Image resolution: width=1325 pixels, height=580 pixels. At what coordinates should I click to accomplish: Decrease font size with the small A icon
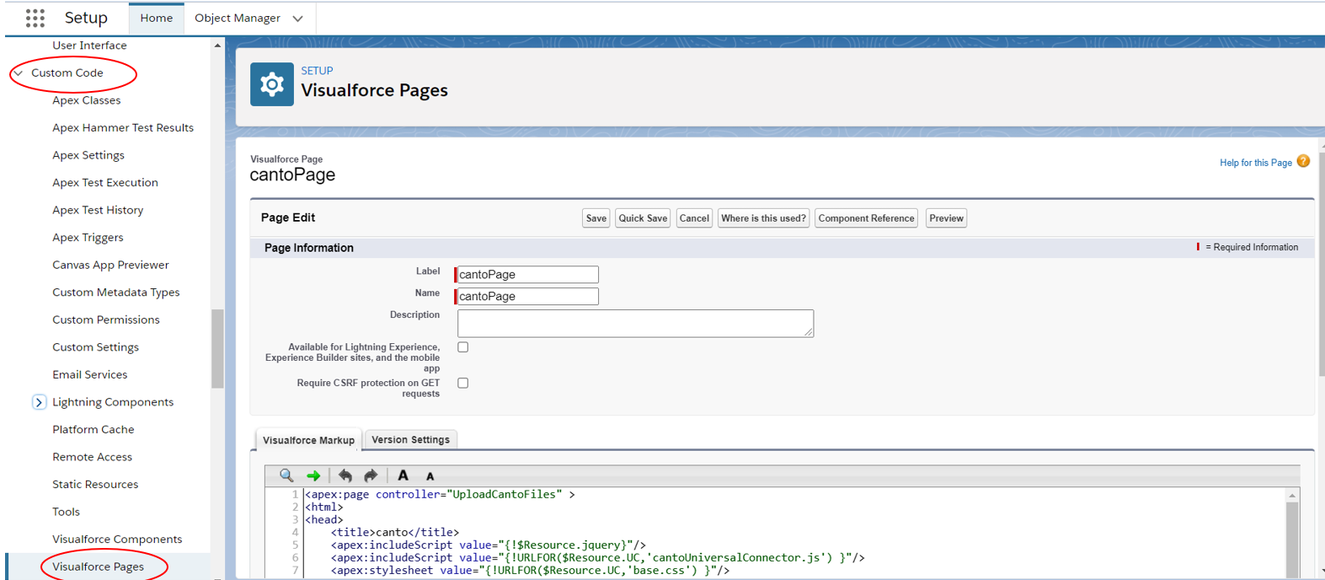pyautogui.click(x=430, y=477)
